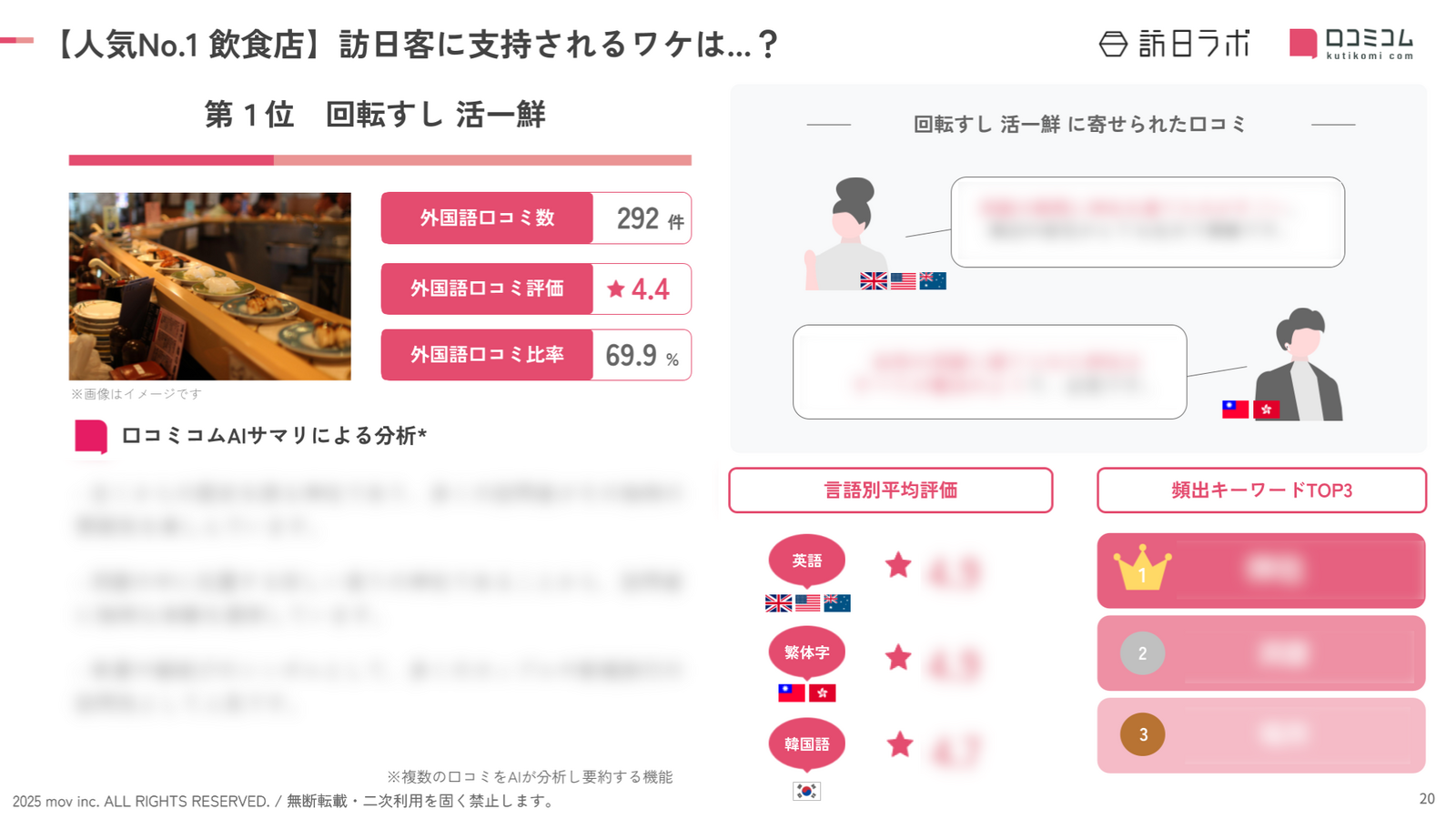This screenshot has width=1456, height=819.
Task: Click the female reviewer avatar illustration
Action: click(848, 233)
